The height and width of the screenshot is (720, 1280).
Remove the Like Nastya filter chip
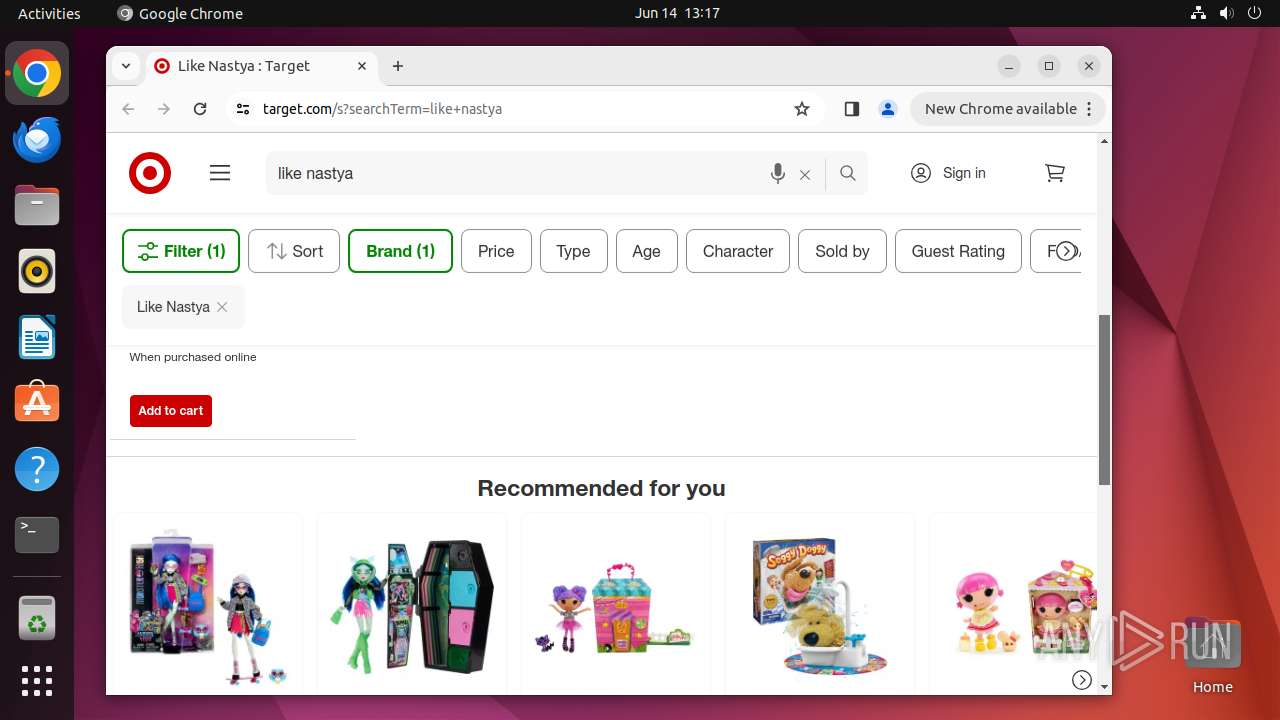222,307
